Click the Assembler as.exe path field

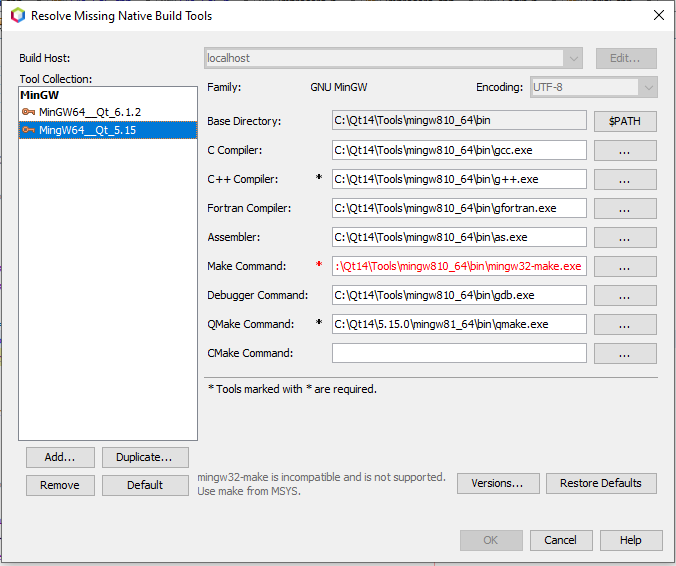pyautogui.click(x=459, y=237)
